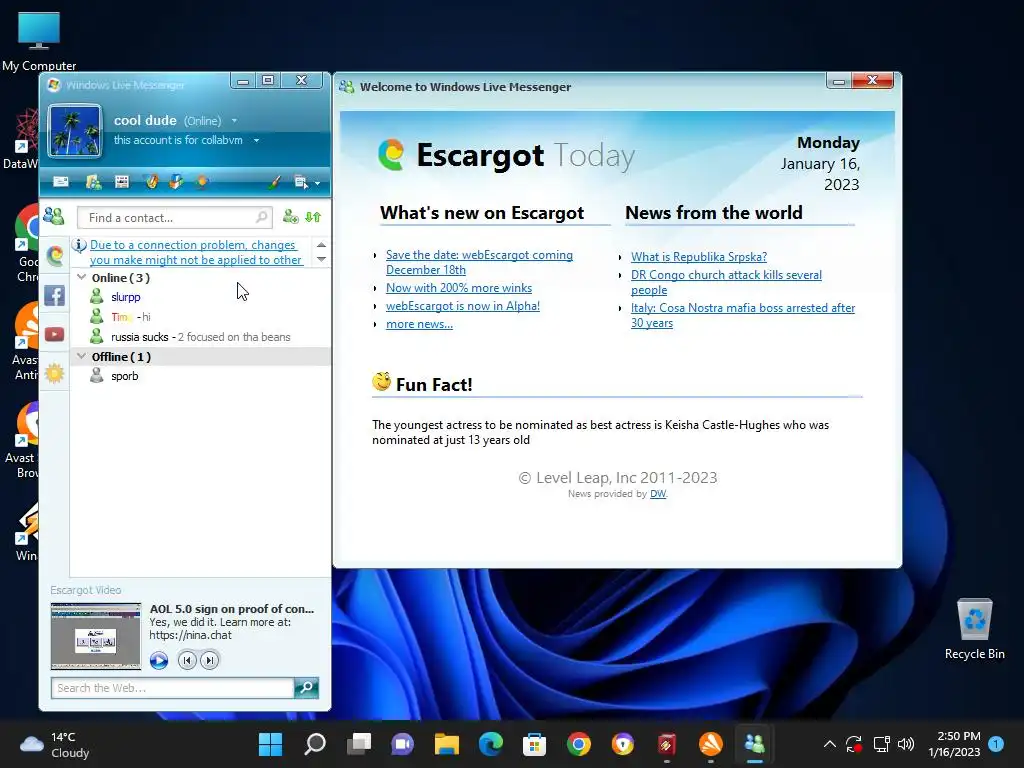Click the two-people contacts icon beside search
This screenshot has height=768, width=1024.
54,216
